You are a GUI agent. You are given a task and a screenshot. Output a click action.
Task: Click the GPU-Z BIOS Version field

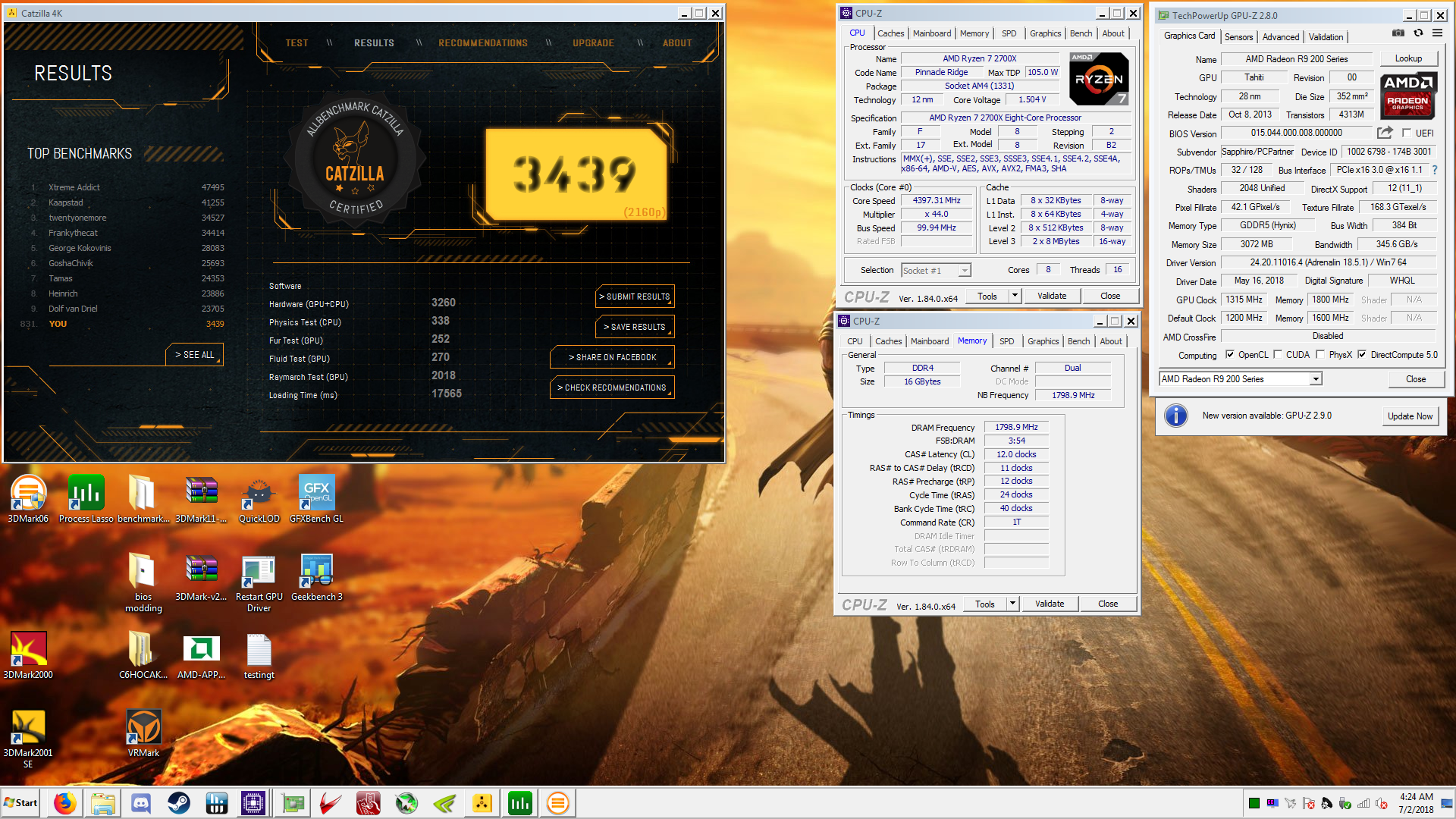point(1297,133)
